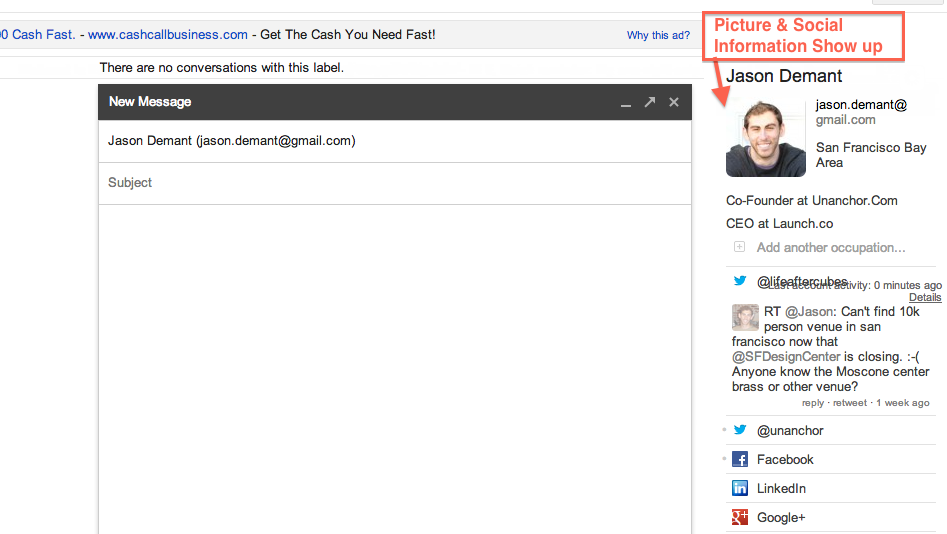Click the plus icon to add another occupation
The image size is (947, 534).
click(x=739, y=246)
